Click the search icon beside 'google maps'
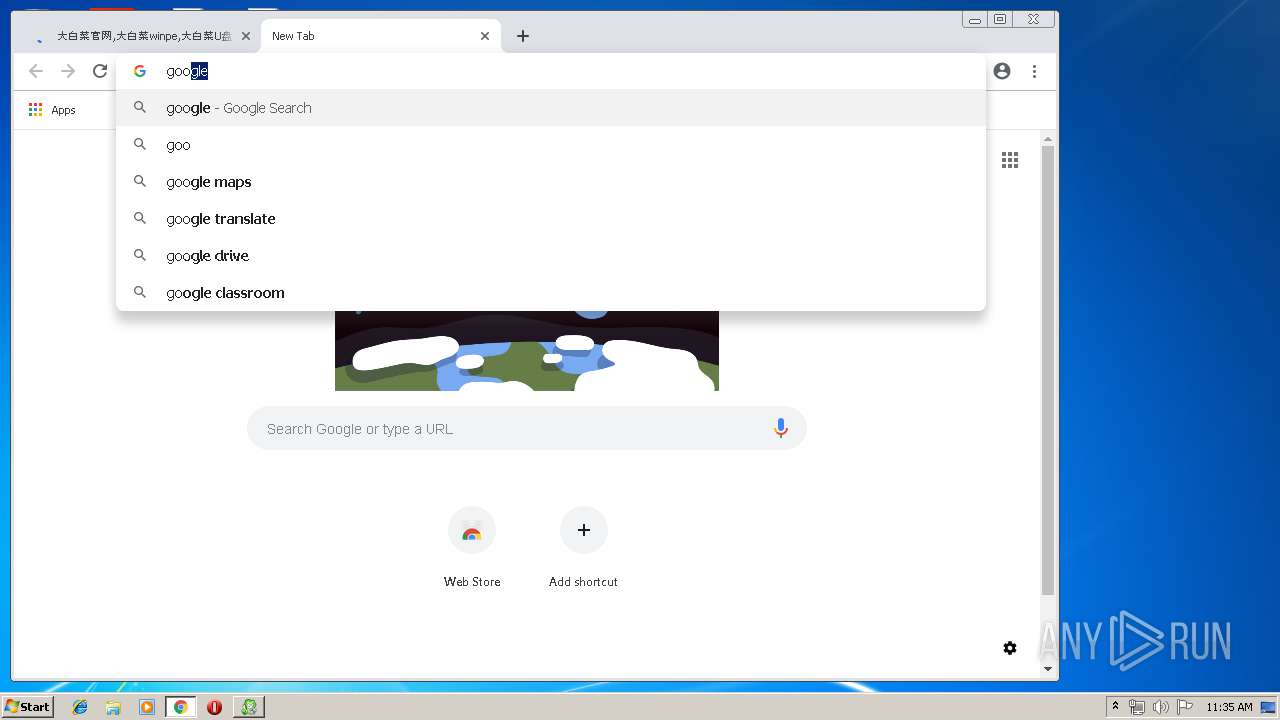This screenshot has width=1280, height=720. (x=140, y=181)
